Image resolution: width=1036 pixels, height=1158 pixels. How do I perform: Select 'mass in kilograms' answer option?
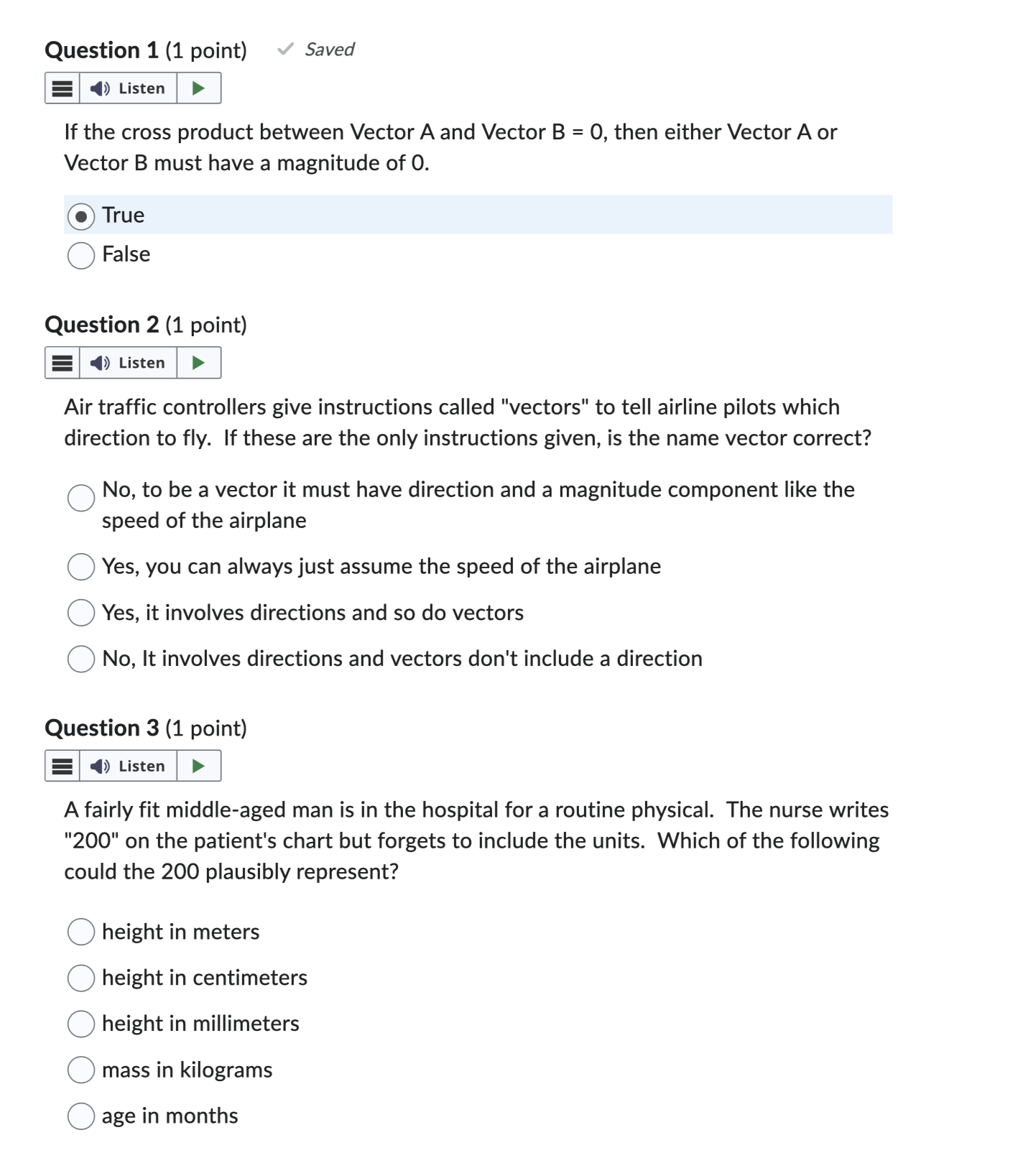81,1070
